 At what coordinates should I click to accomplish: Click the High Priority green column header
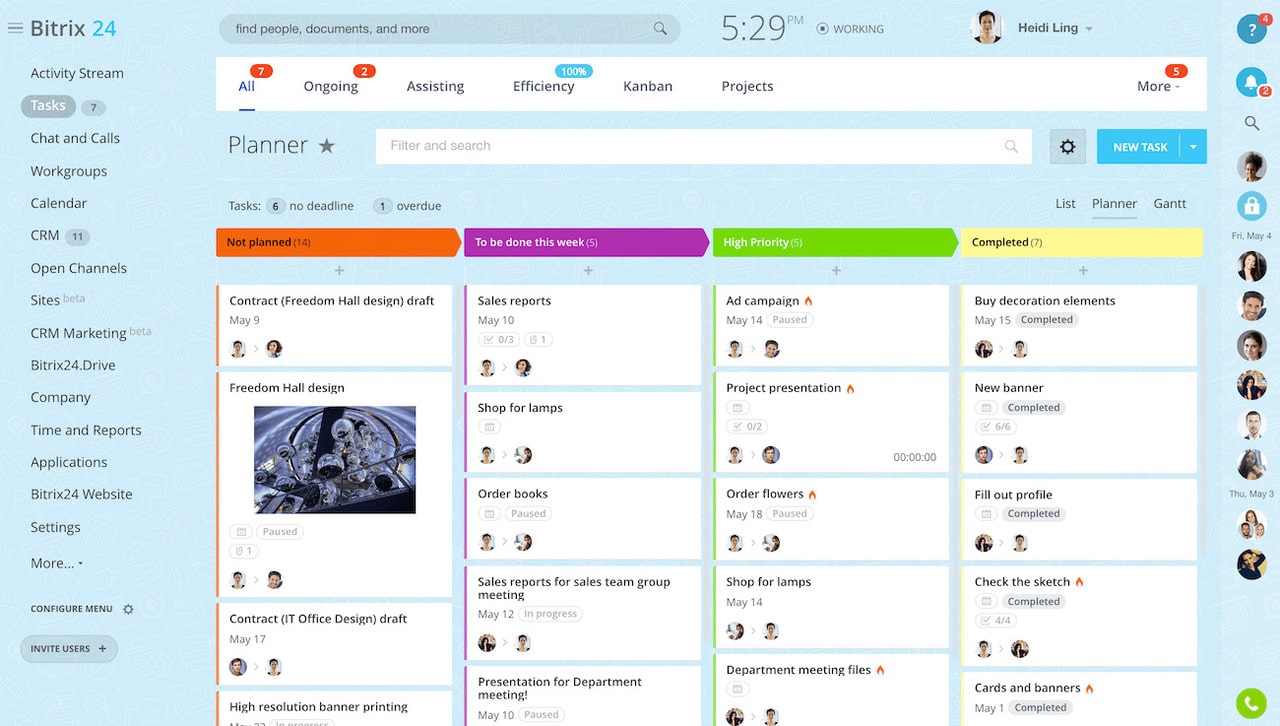834,242
